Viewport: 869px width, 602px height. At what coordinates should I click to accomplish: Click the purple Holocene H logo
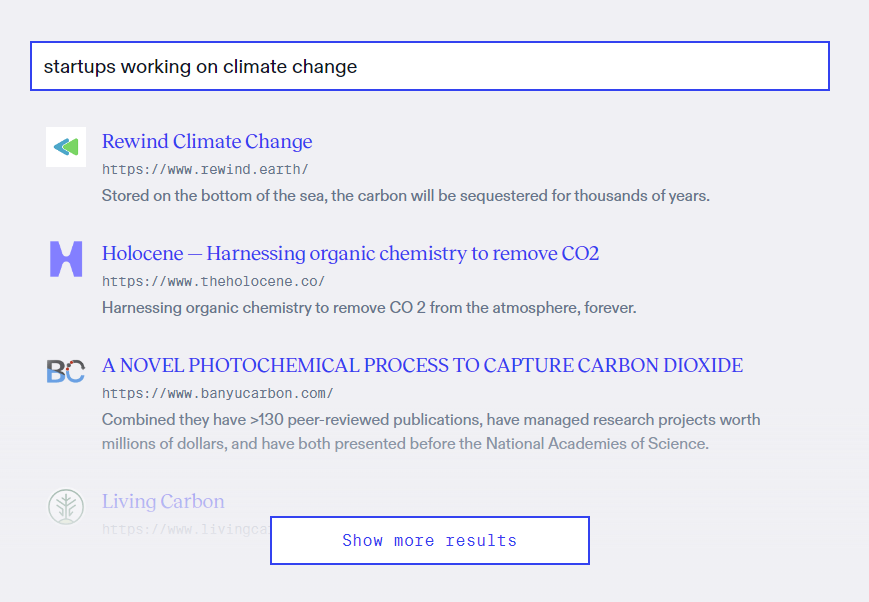click(66, 259)
